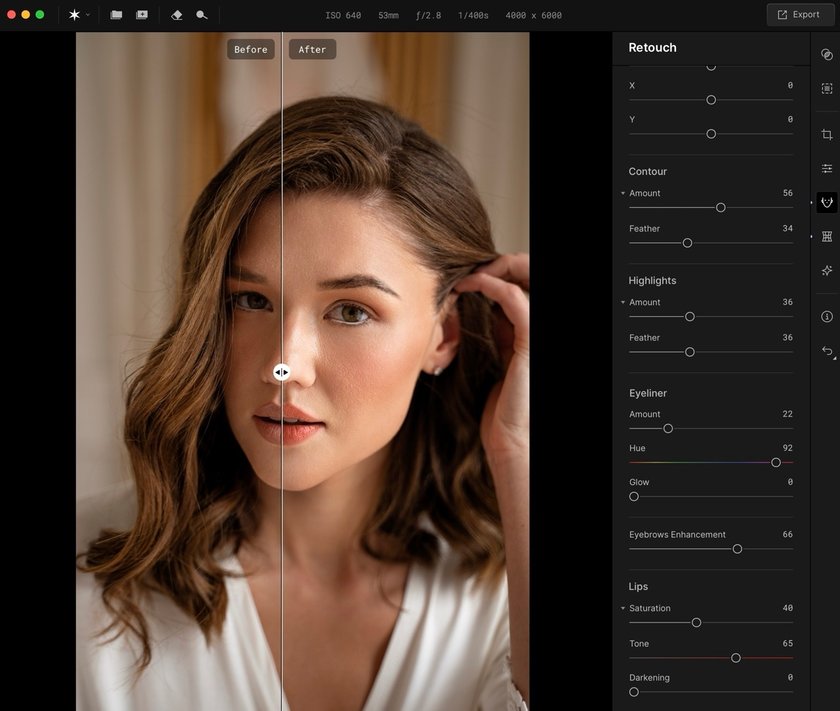Select the crop tool icon
Image resolution: width=840 pixels, height=711 pixels.
pos(827,134)
